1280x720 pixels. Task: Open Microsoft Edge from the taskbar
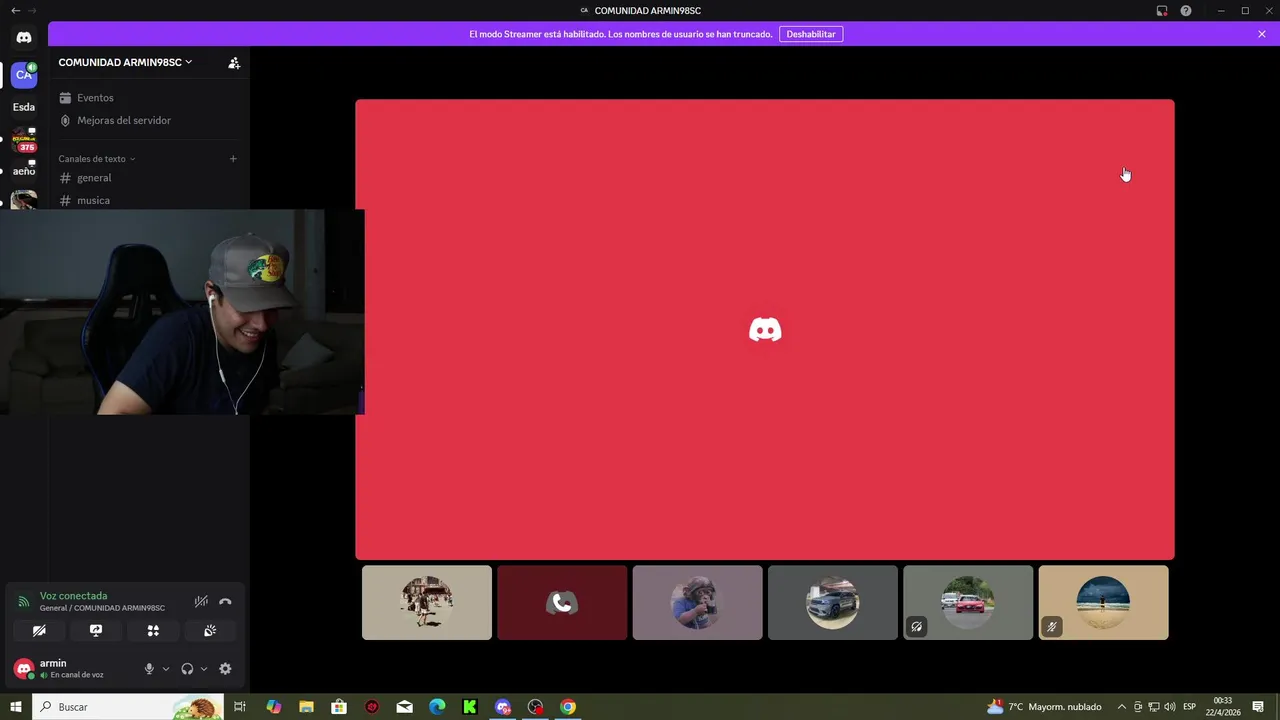(x=437, y=707)
